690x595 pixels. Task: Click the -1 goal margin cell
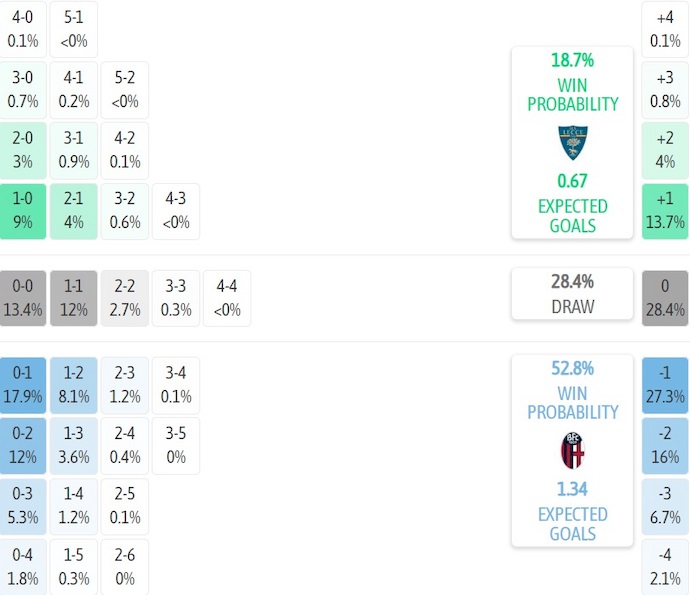pyautogui.click(x=665, y=385)
